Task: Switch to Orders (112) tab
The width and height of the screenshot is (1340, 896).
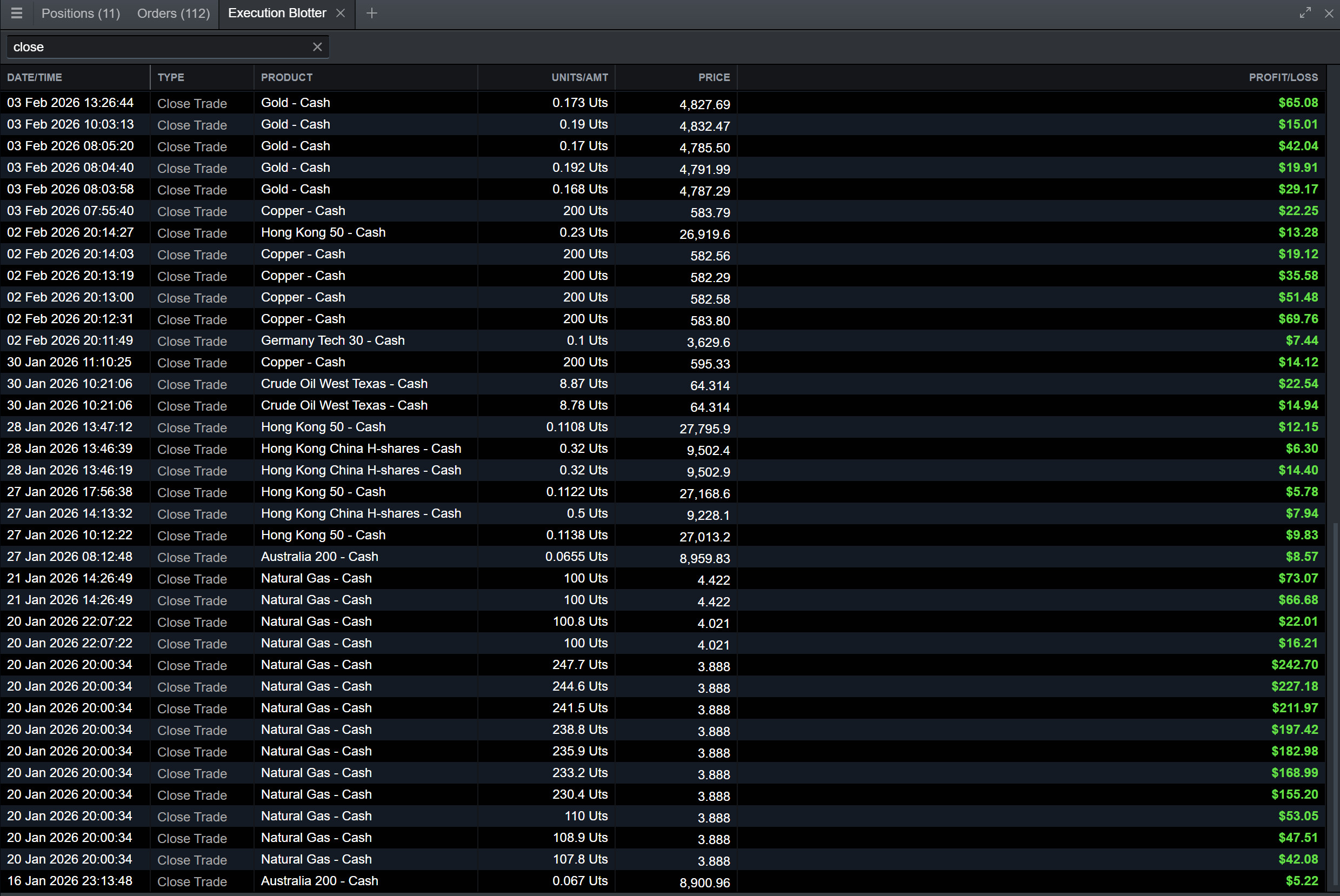Action: [173, 13]
